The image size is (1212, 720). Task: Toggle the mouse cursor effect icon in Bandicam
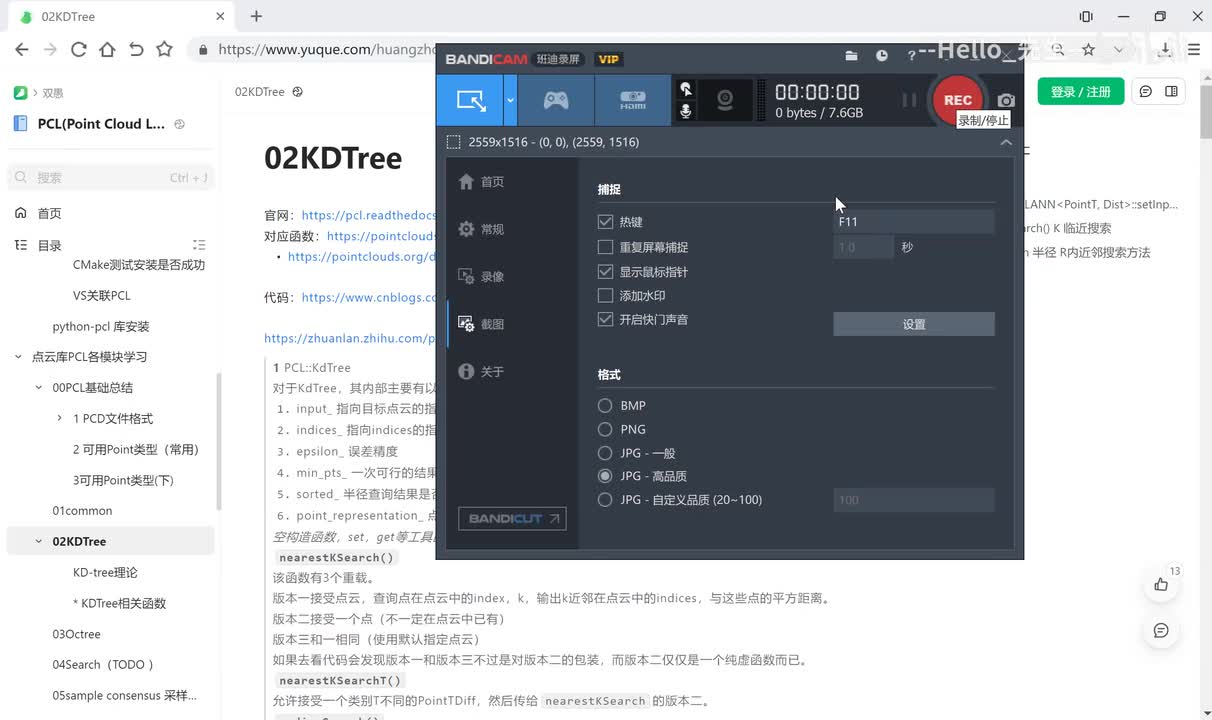pyautogui.click(x=686, y=89)
